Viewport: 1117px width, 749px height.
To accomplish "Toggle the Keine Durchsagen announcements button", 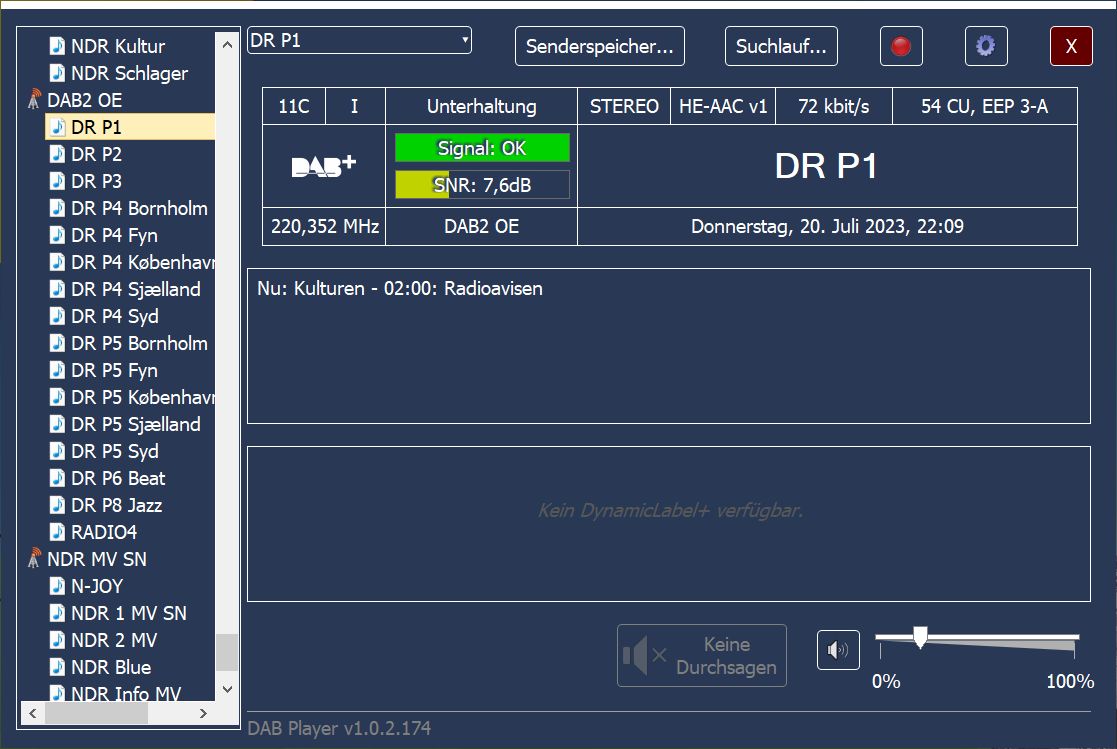I will click(701, 656).
